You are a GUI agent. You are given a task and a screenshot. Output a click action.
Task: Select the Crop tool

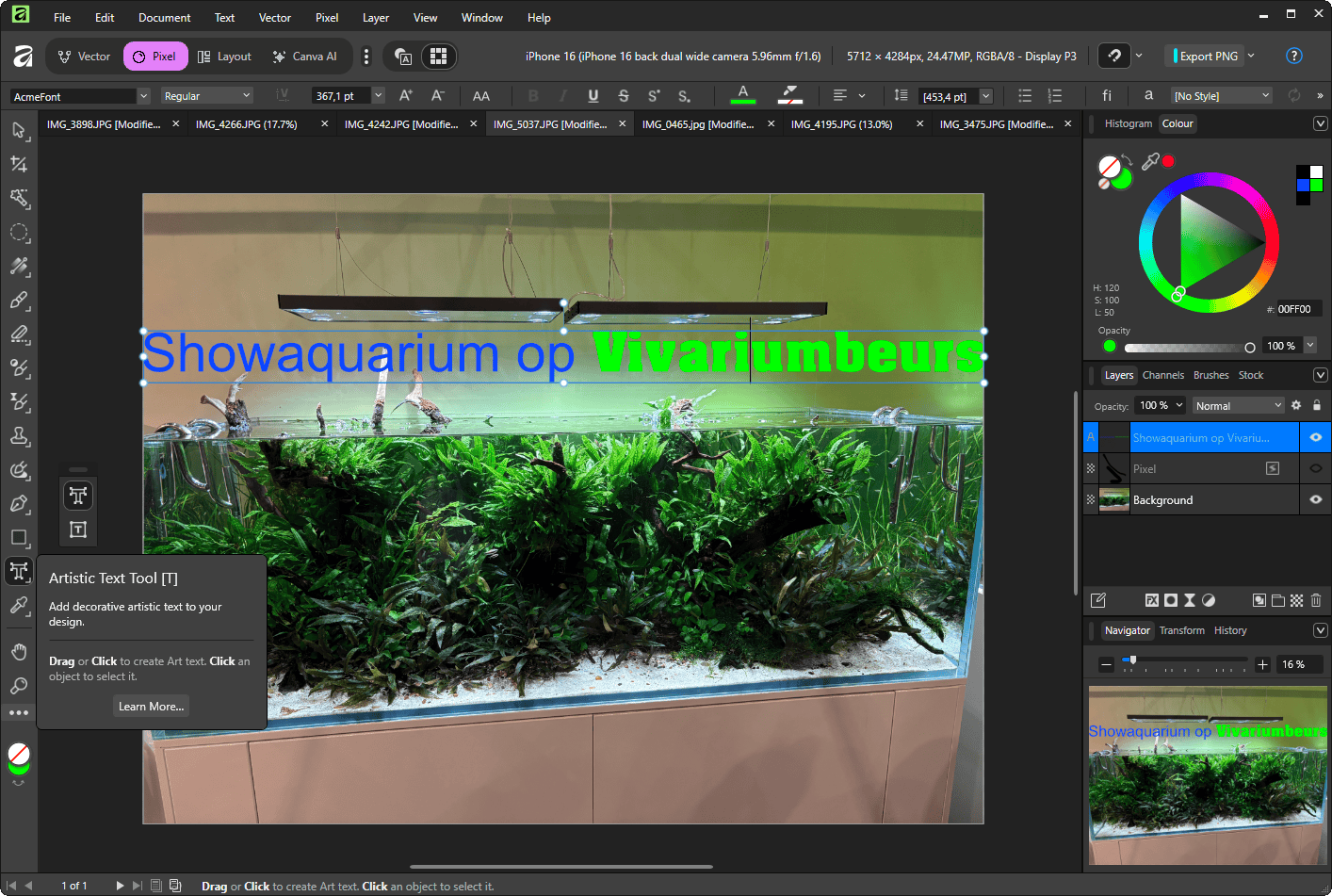(x=19, y=164)
